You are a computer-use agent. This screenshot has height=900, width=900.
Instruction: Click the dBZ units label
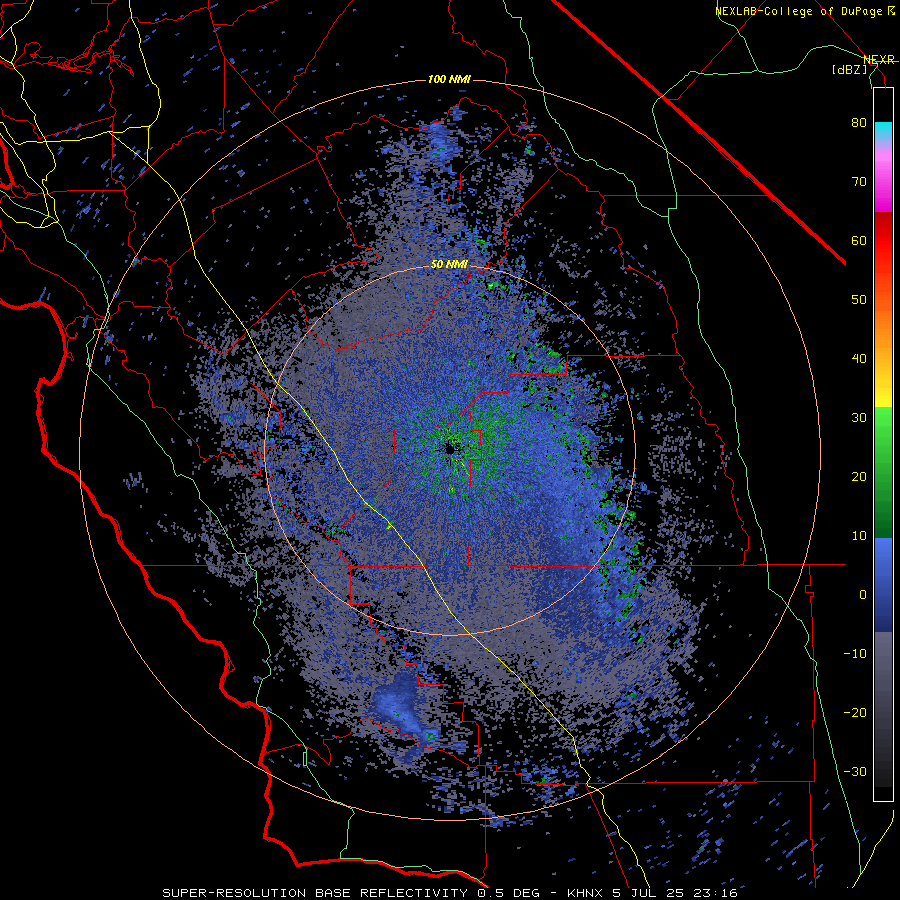pyautogui.click(x=849, y=69)
